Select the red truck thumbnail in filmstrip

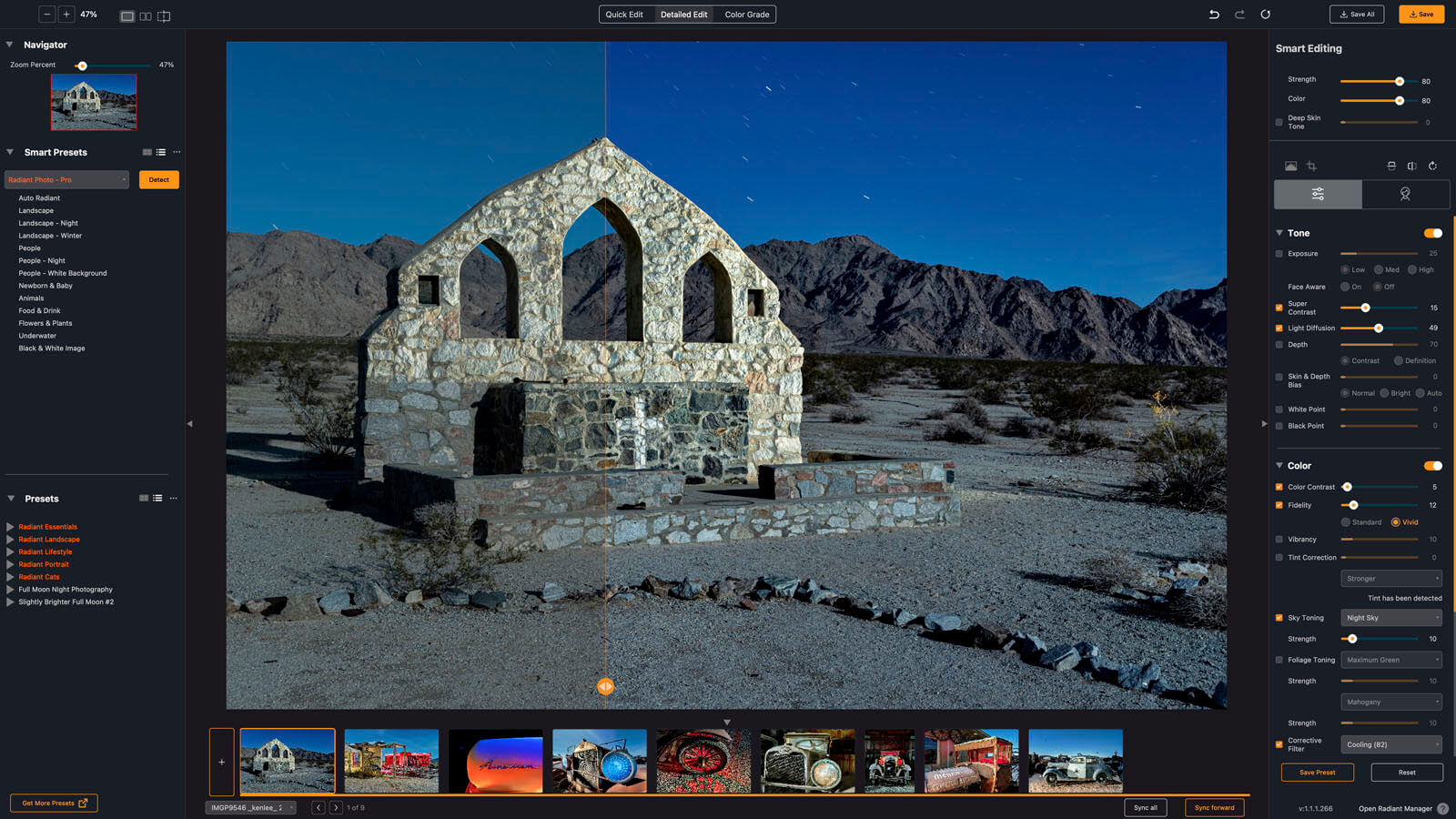889,761
